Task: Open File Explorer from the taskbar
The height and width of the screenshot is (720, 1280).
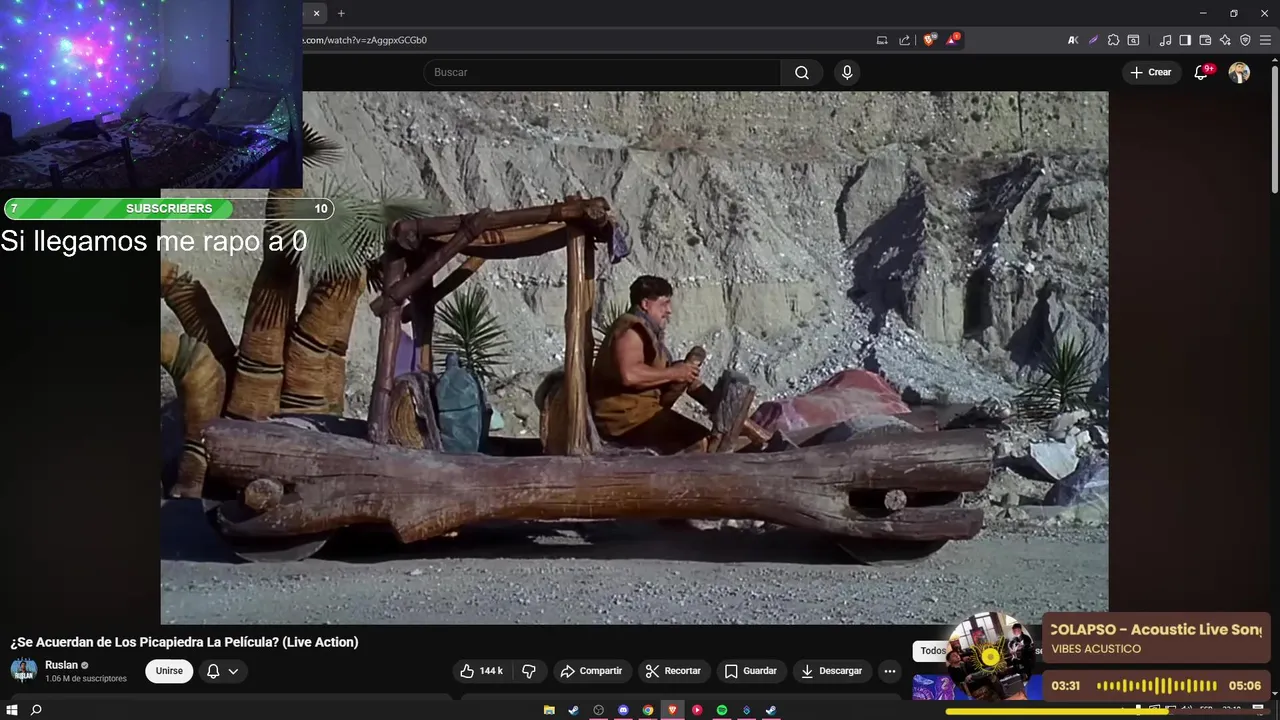Action: tap(549, 710)
